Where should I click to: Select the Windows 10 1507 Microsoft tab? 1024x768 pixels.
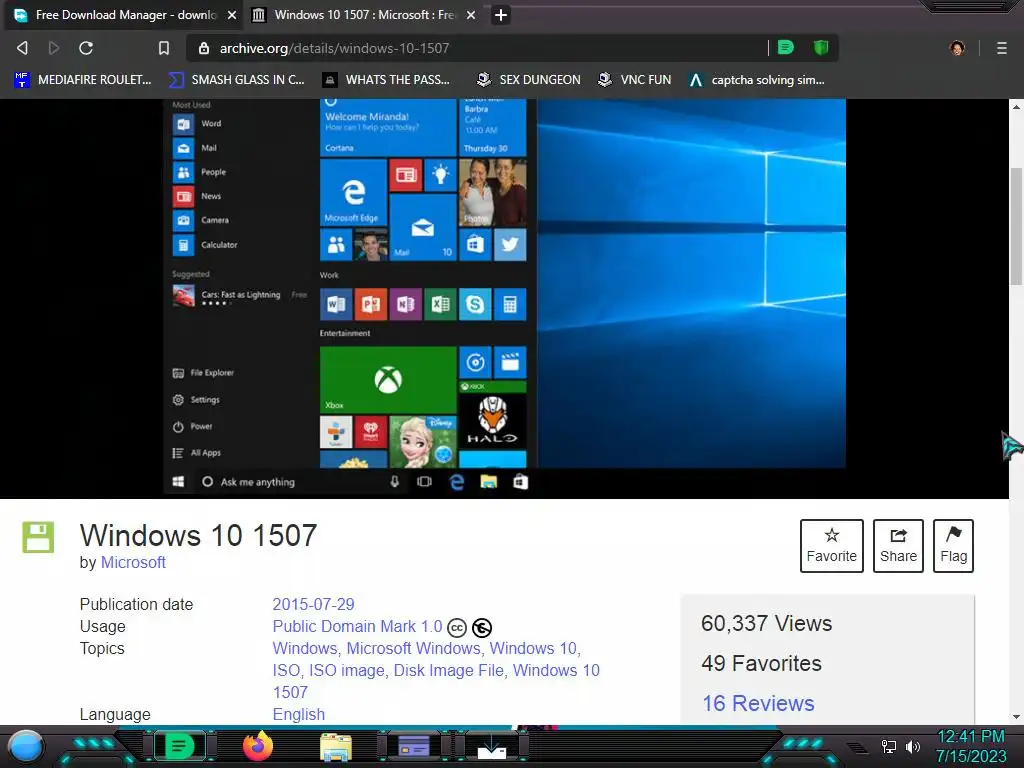coord(364,15)
